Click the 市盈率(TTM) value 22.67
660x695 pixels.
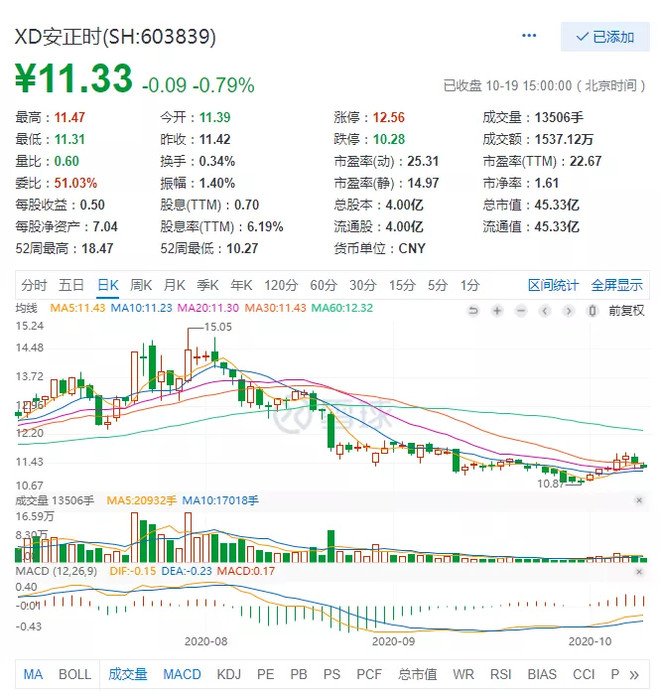pyautogui.click(x=586, y=161)
